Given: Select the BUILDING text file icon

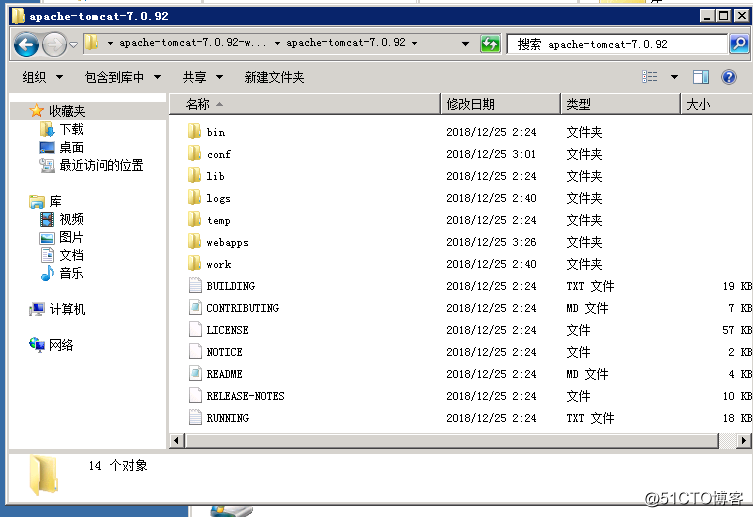Looking at the screenshot, I should point(195,286).
